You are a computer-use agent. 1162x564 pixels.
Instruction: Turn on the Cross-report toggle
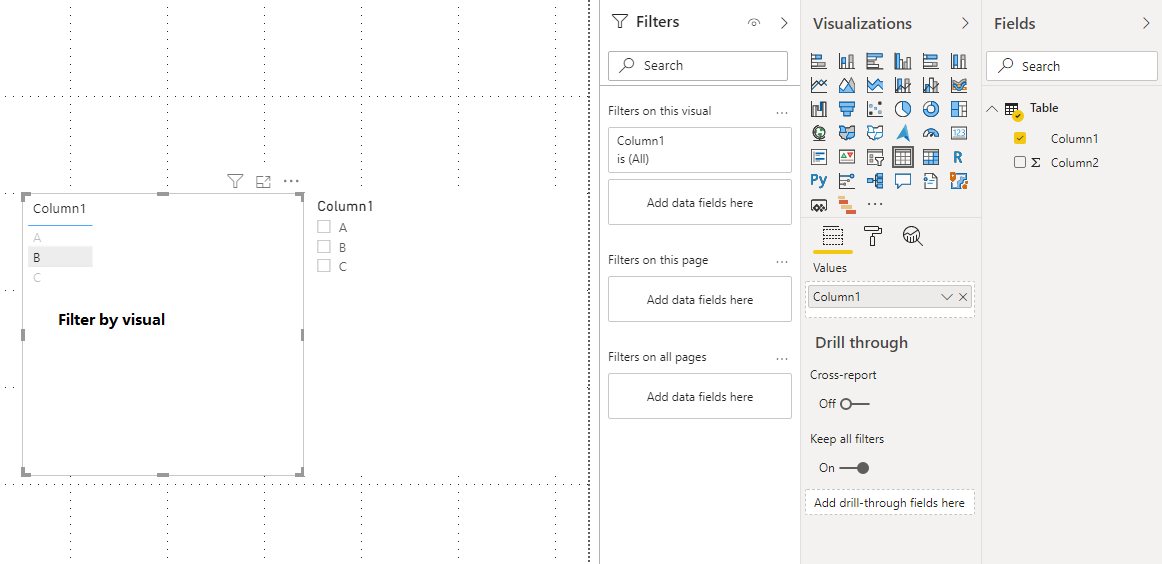tap(854, 404)
